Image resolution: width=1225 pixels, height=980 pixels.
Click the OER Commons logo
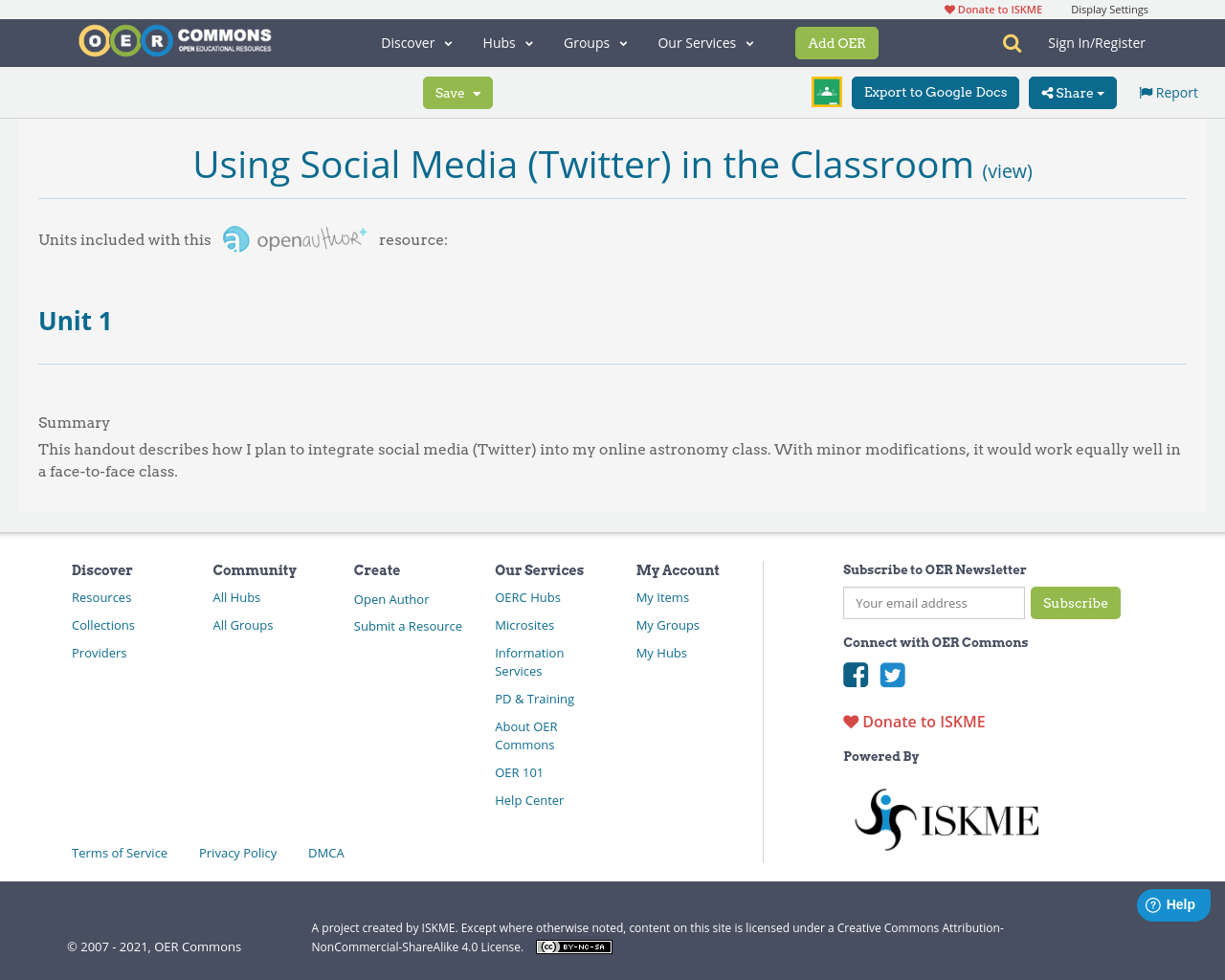pos(174,38)
